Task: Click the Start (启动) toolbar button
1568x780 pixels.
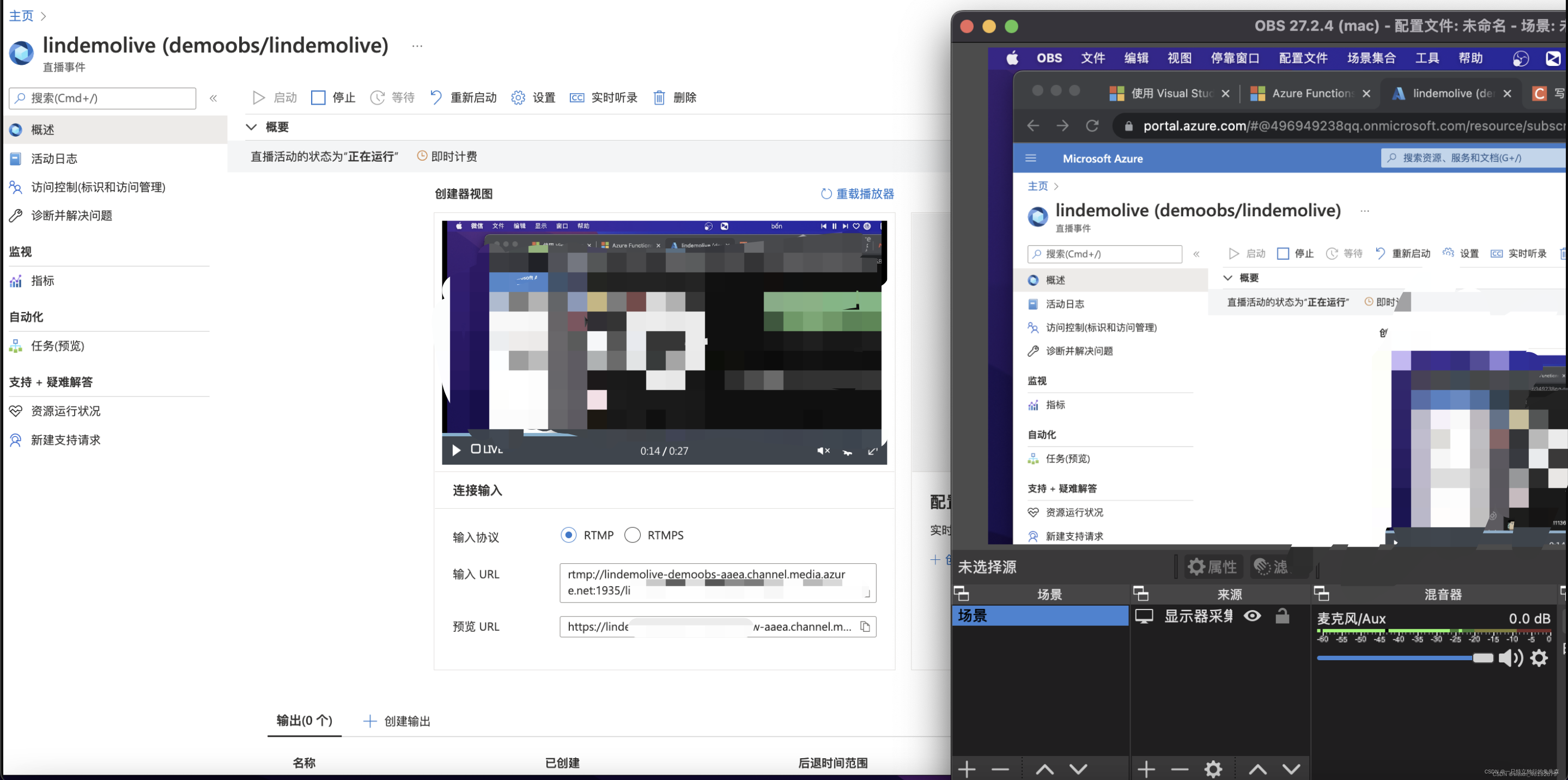Action: [275, 97]
